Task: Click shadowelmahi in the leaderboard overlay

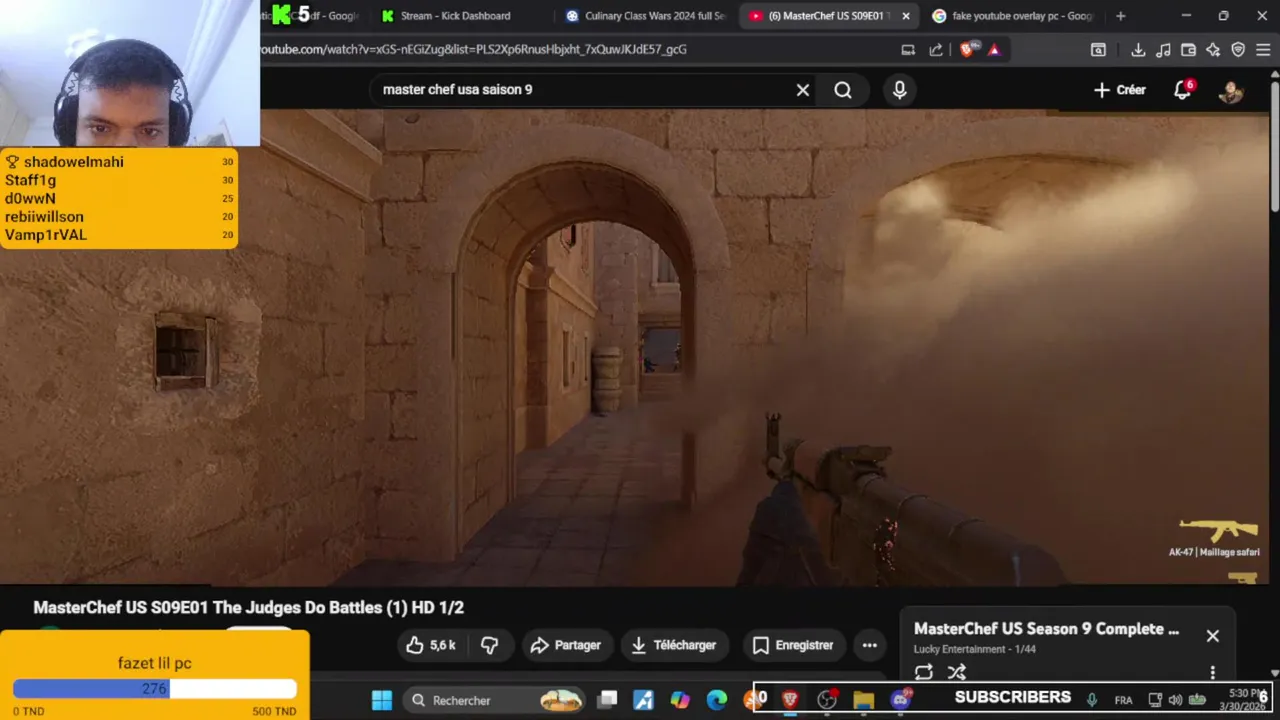Action: 74,161
